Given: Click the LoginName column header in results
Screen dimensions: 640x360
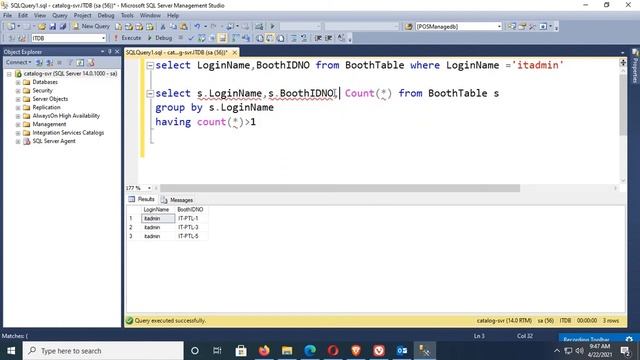Looking at the screenshot, I should (x=158, y=209).
